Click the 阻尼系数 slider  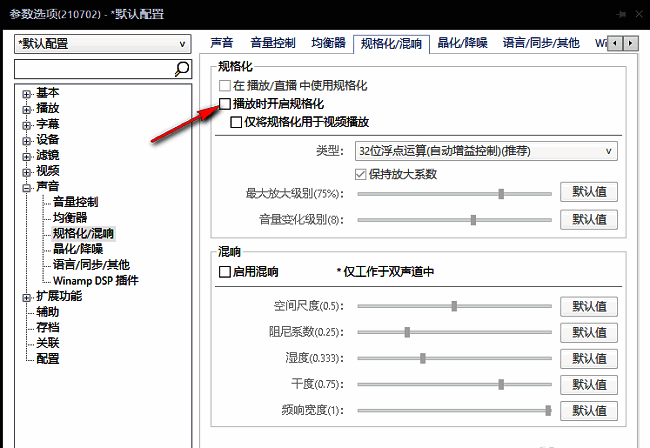(x=453, y=332)
